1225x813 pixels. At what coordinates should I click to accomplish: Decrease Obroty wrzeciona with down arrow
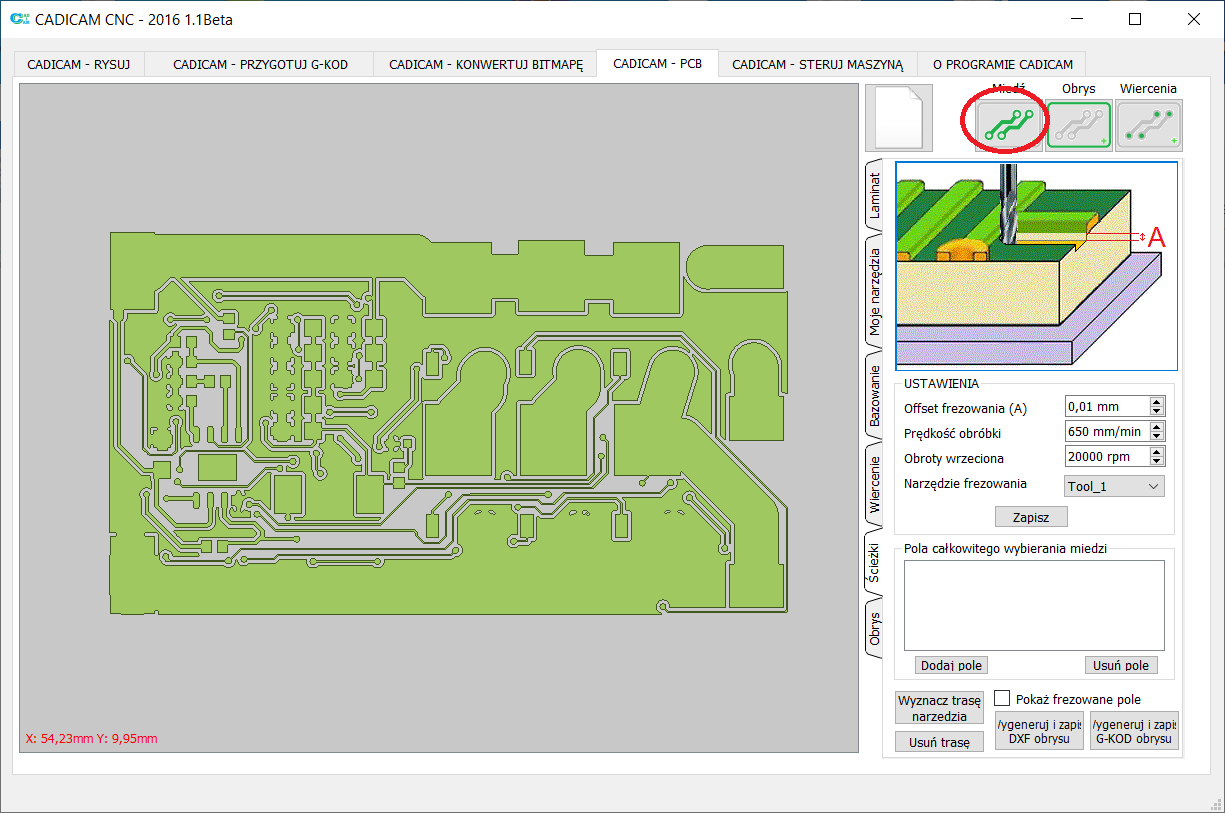point(1157,461)
